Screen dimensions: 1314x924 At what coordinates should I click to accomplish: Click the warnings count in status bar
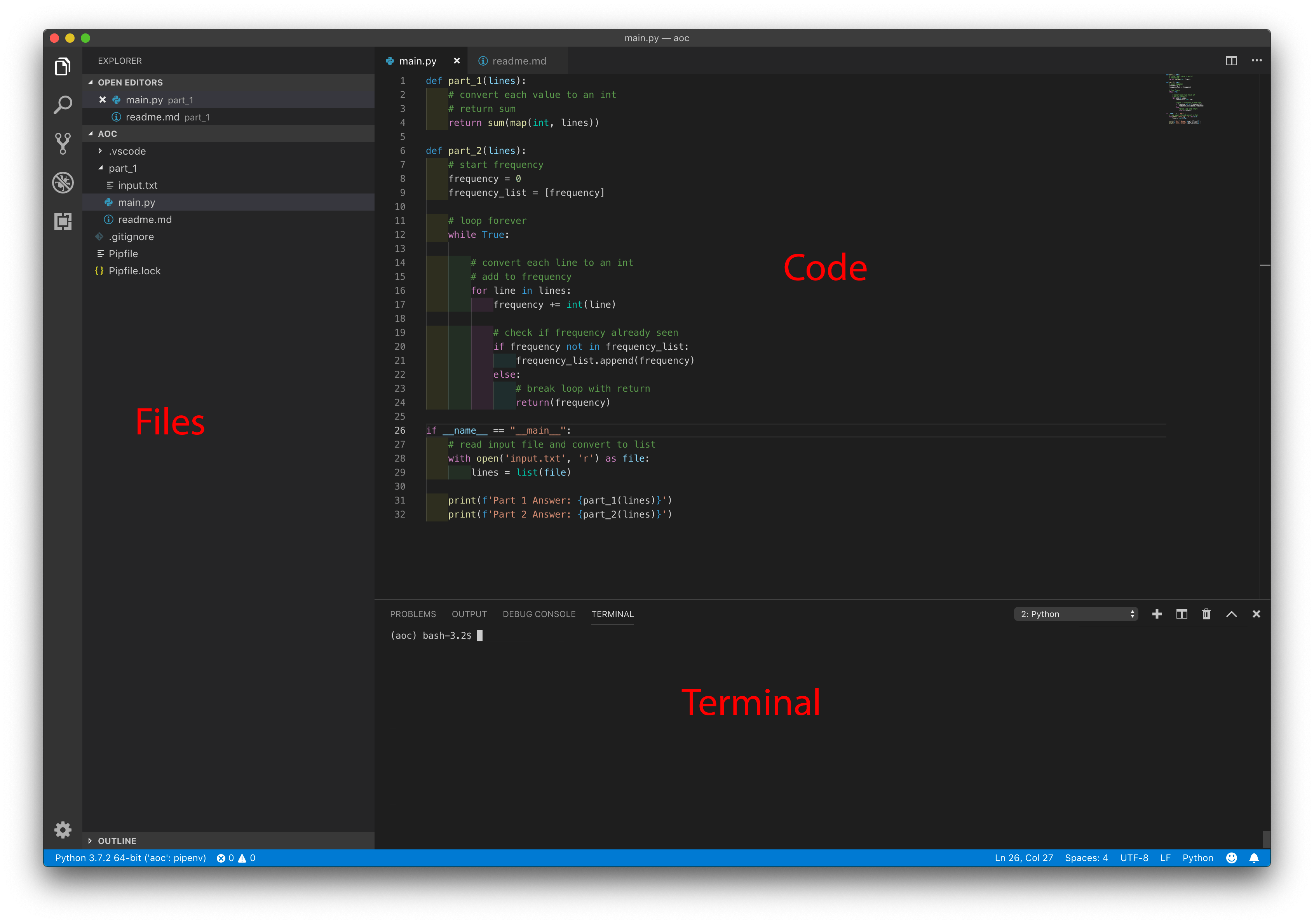tap(247, 858)
